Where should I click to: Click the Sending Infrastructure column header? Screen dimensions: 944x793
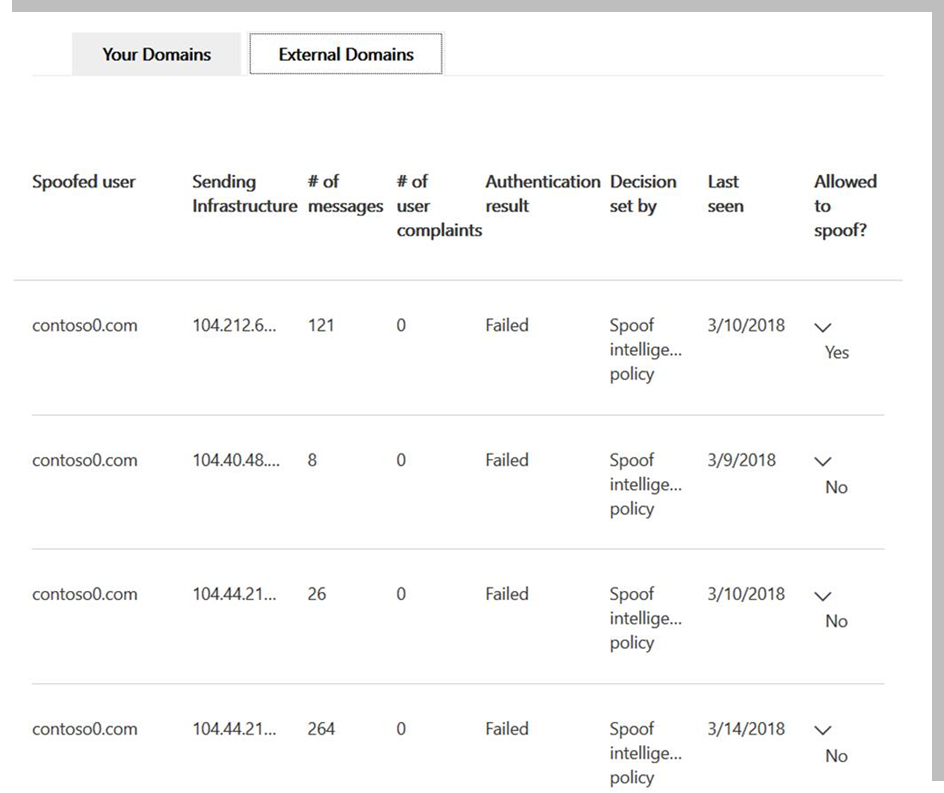[244, 194]
